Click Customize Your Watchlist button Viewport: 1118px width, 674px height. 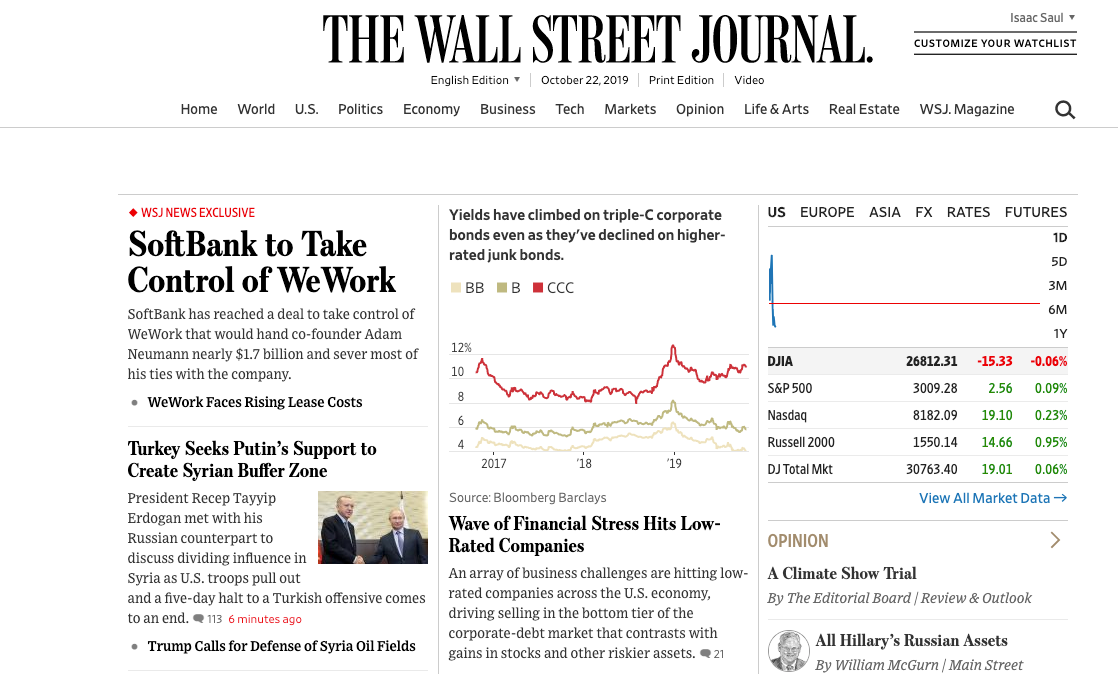click(995, 44)
